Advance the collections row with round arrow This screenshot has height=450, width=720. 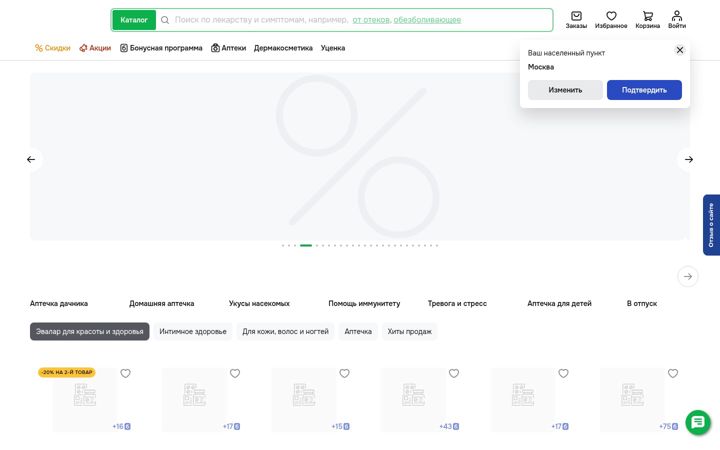tap(688, 276)
